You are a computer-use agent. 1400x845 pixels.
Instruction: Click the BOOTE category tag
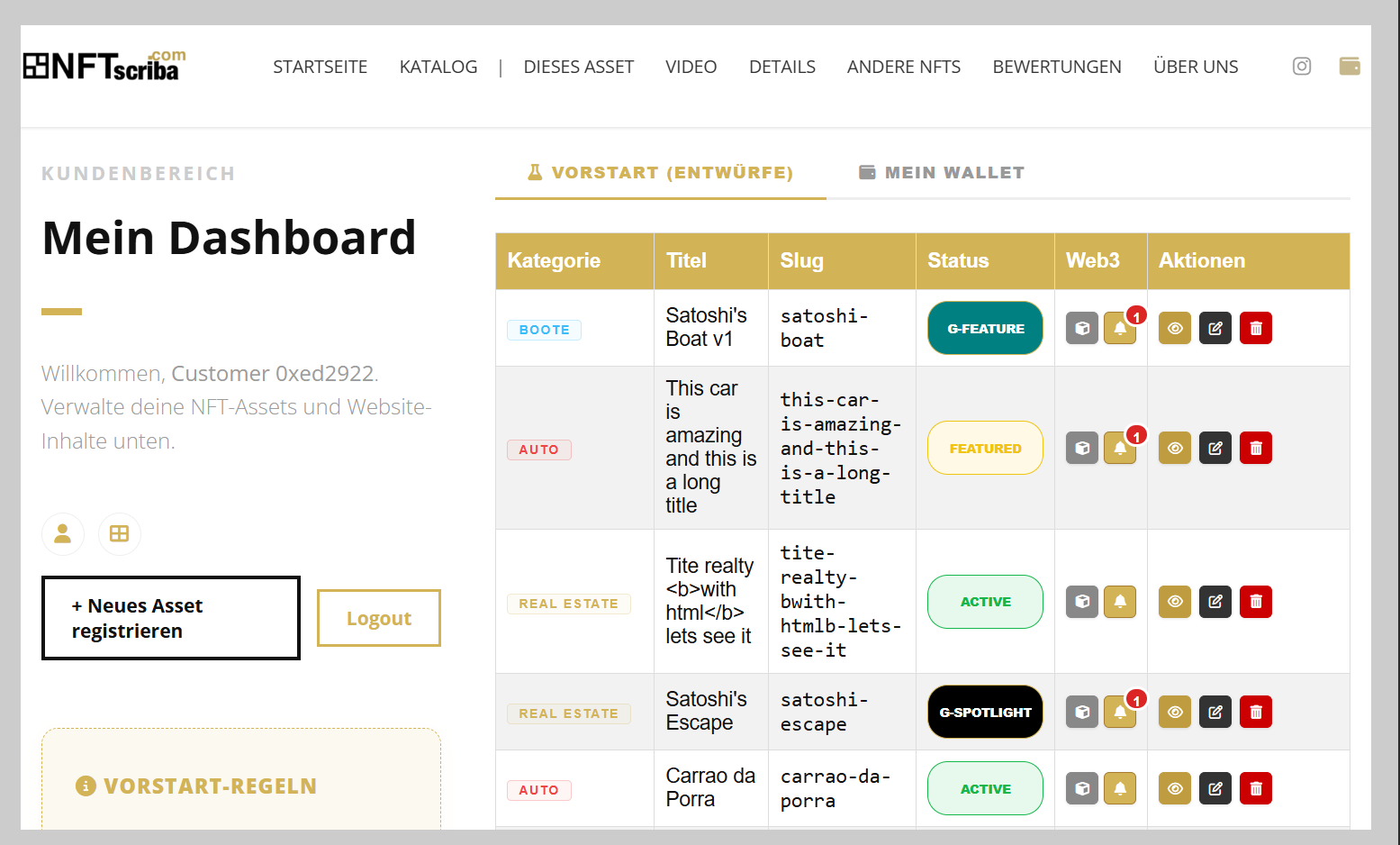click(x=544, y=330)
